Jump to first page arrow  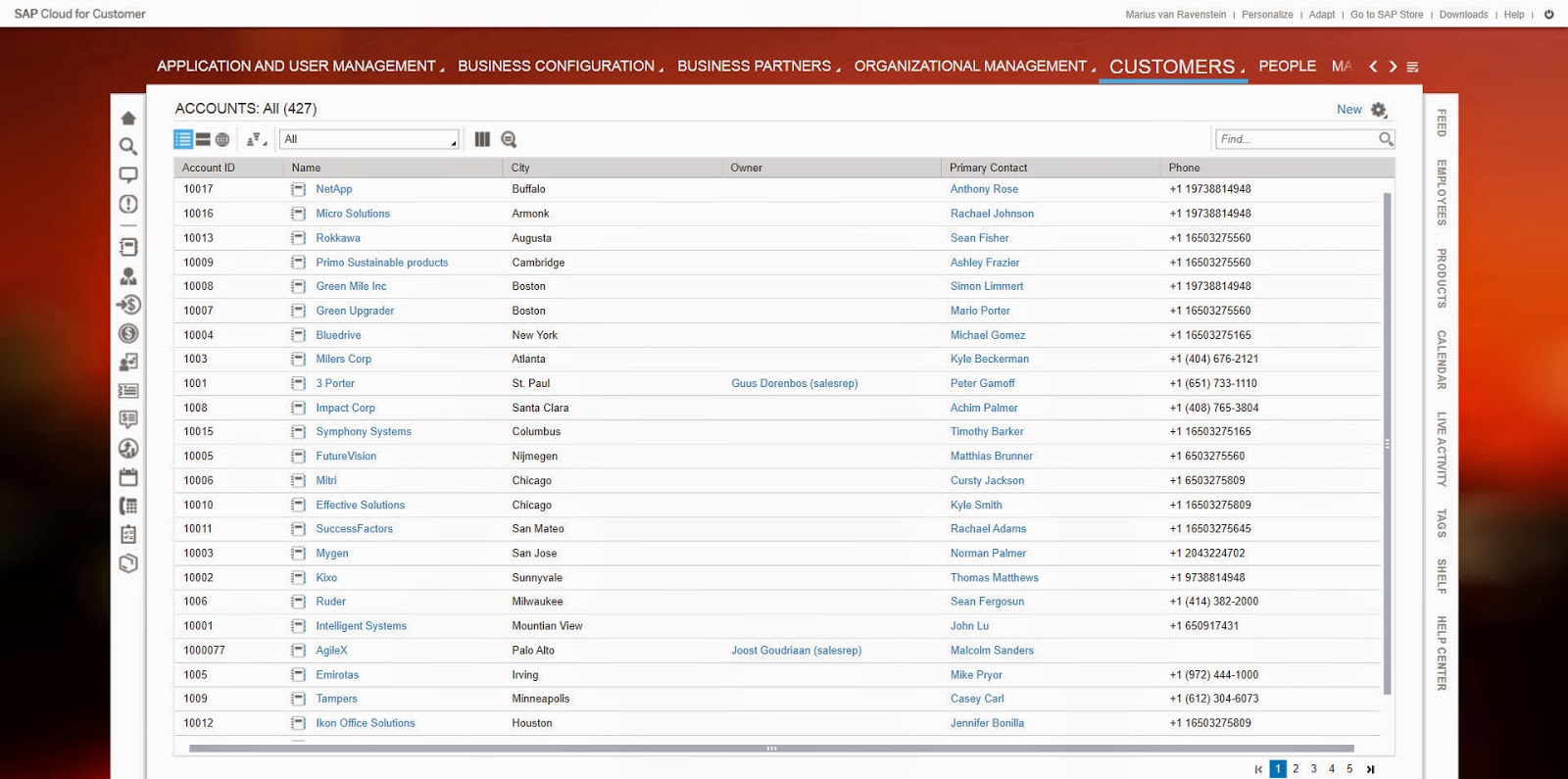(x=1258, y=769)
